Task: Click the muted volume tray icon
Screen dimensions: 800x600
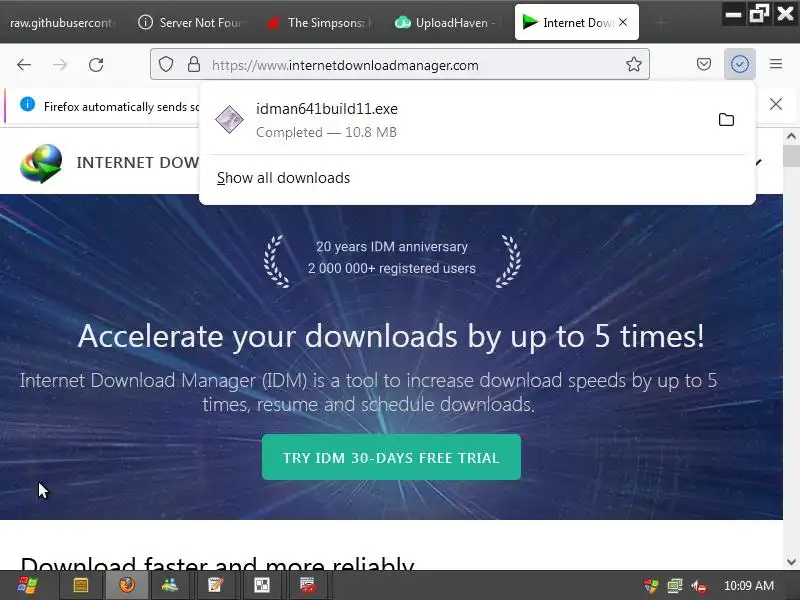Action: click(x=698, y=586)
